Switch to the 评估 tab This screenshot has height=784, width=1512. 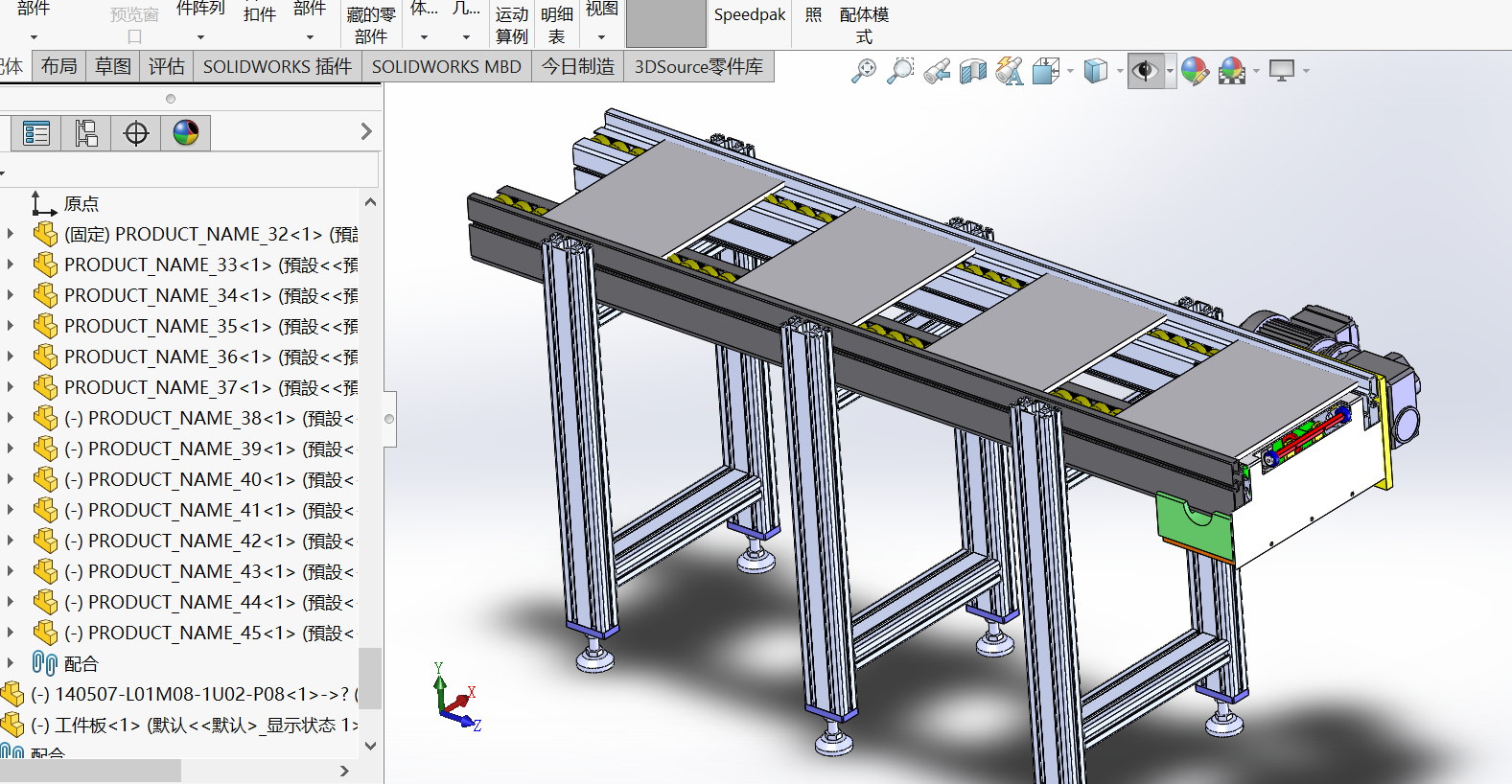click(167, 66)
